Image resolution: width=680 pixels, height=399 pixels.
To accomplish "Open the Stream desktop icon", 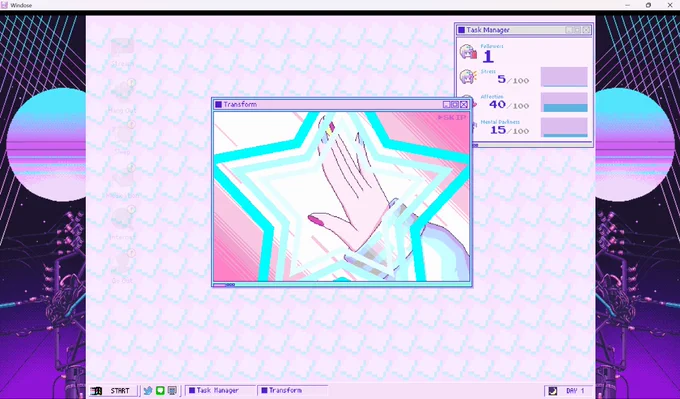I will pos(122,53).
